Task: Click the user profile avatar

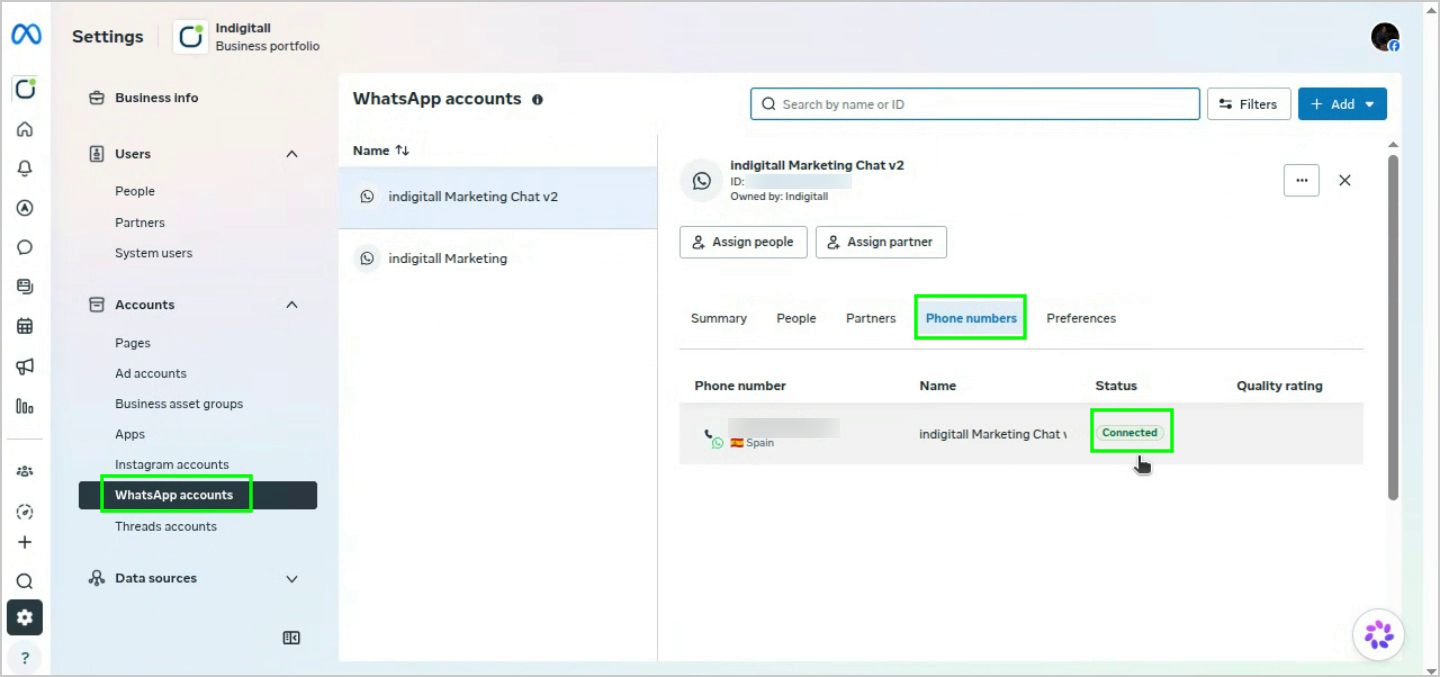Action: tap(1385, 38)
